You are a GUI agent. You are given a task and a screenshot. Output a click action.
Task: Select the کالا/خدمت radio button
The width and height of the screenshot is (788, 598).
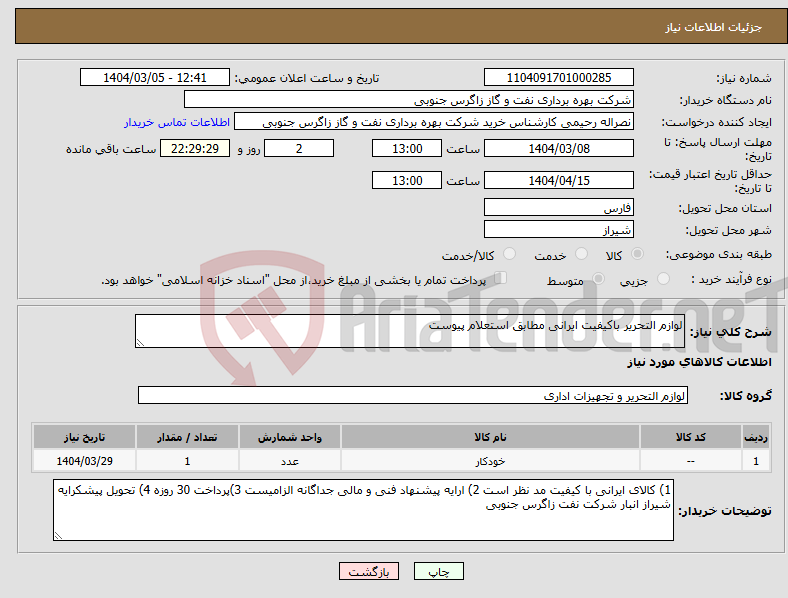click(510, 254)
